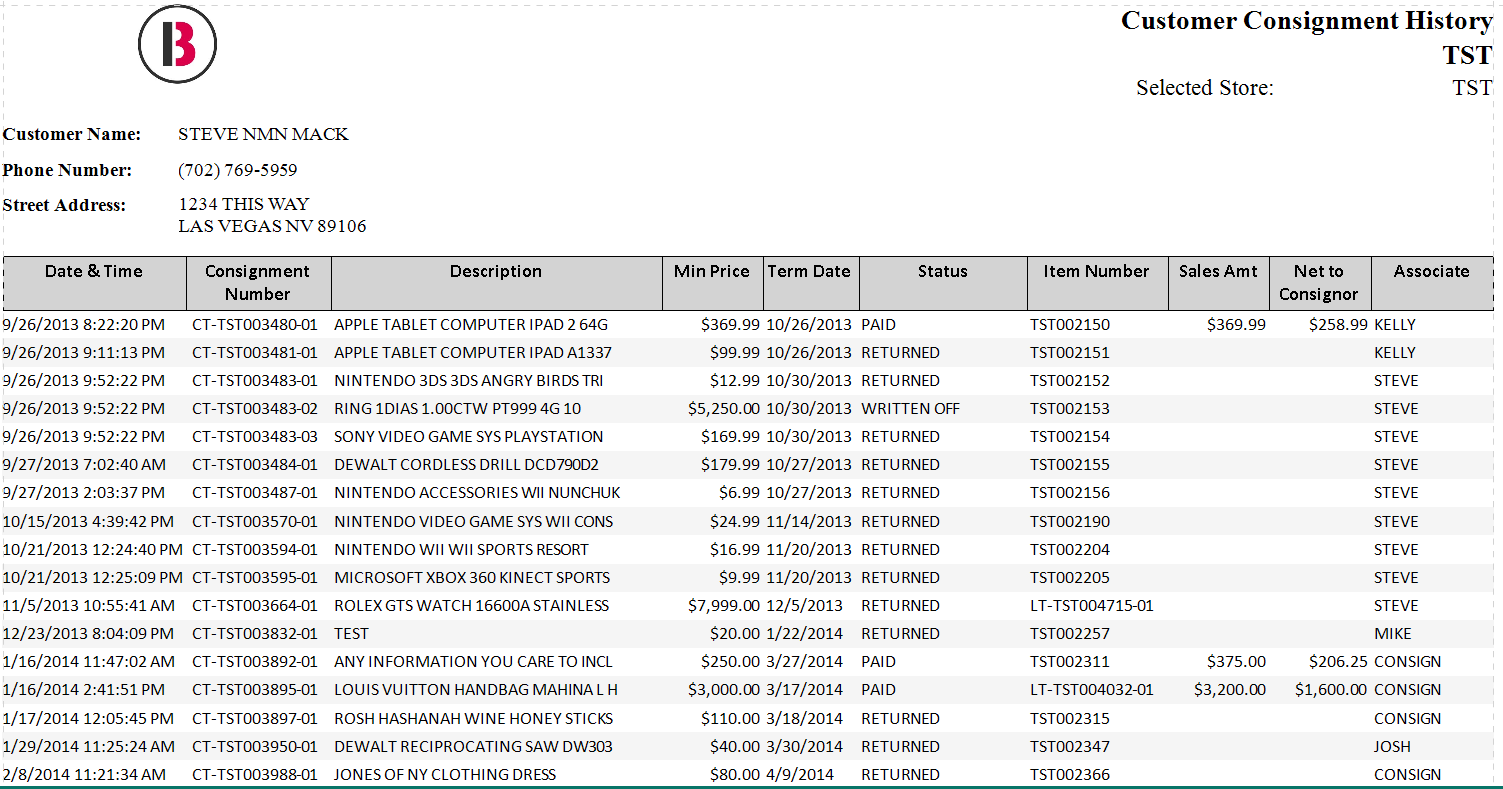
Task: Click the Status column header
Action: tap(943, 283)
